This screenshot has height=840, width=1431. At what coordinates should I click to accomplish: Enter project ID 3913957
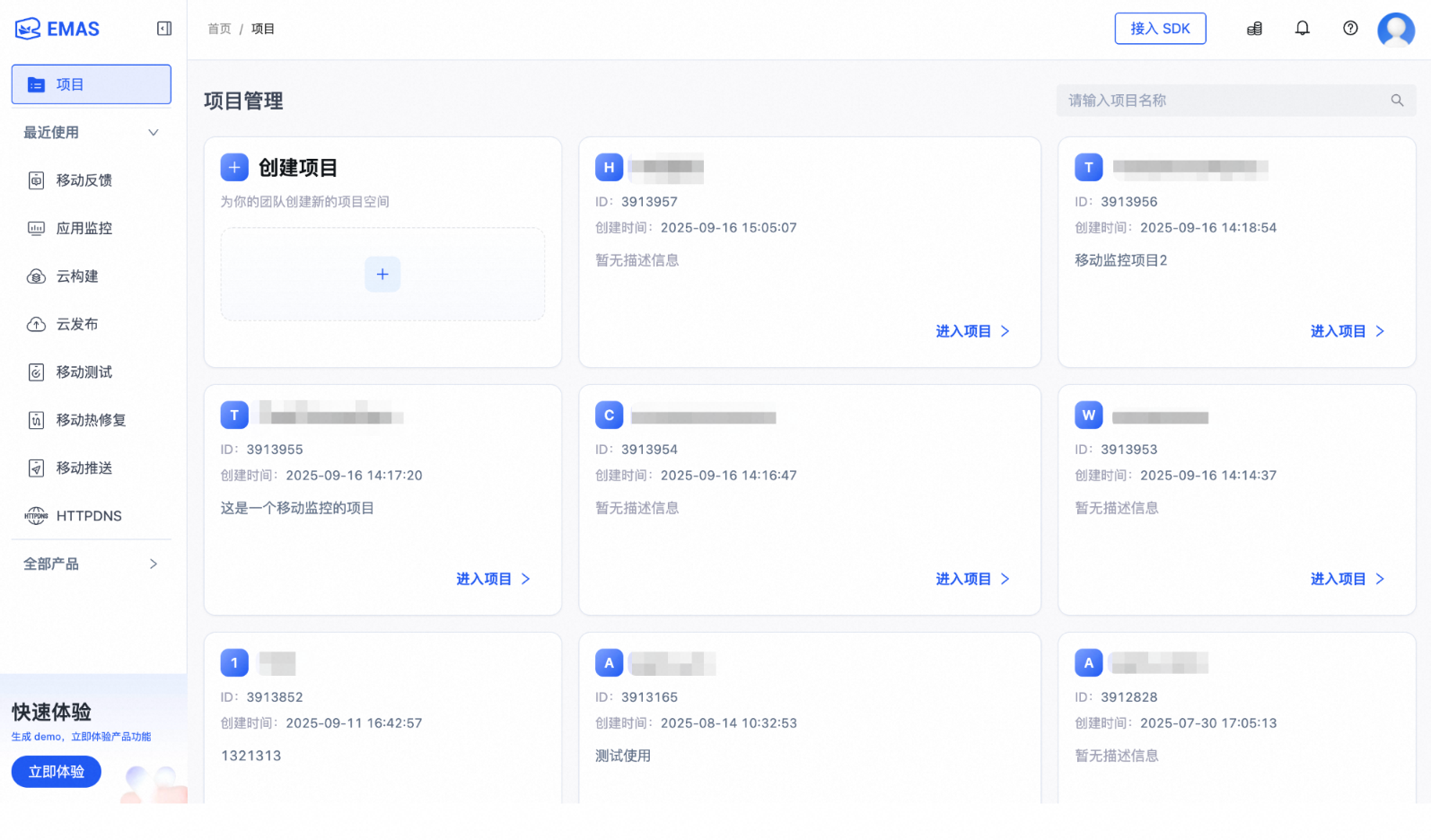tap(973, 331)
